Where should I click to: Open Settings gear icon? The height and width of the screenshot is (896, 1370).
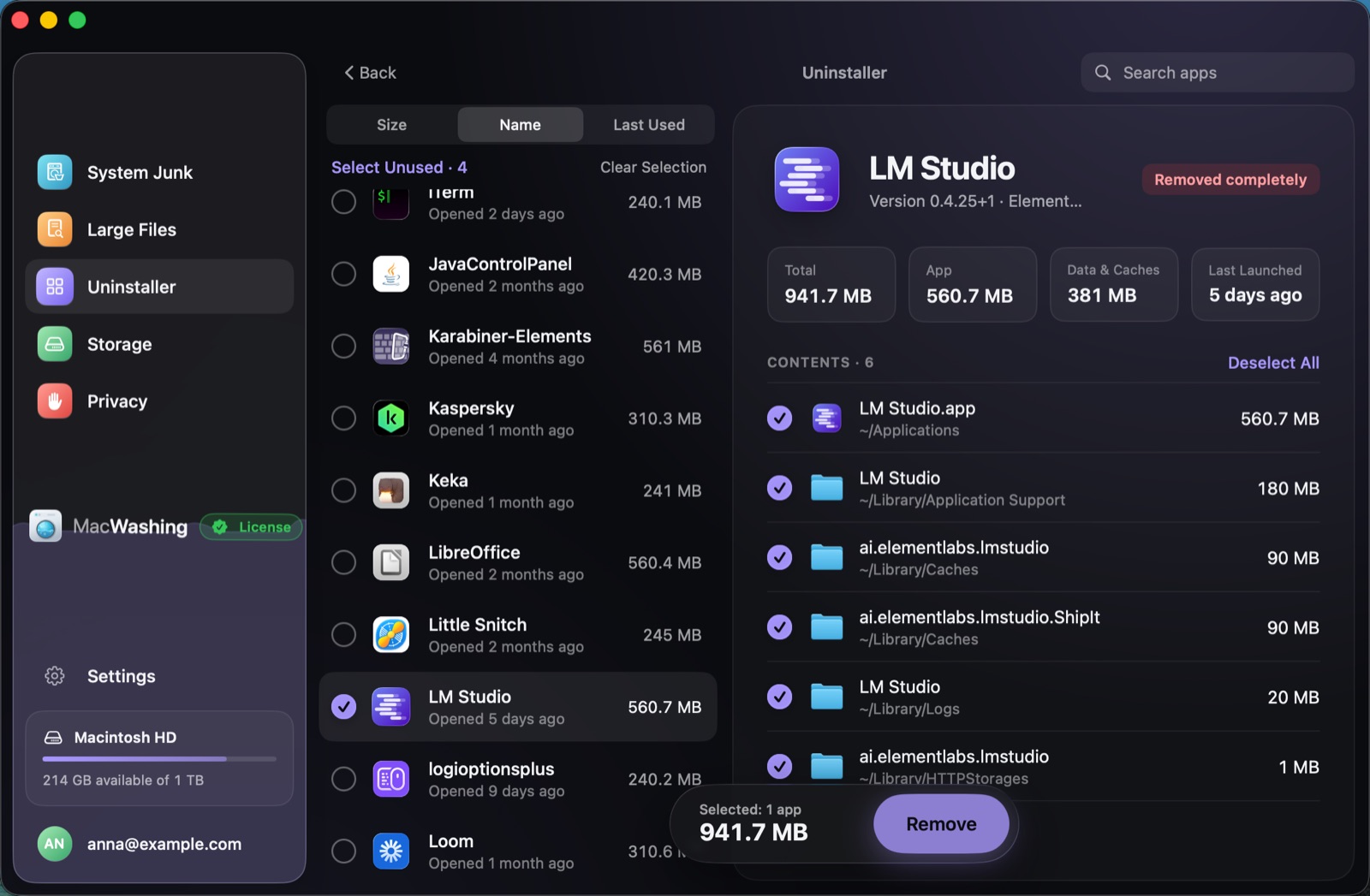[55, 676]
